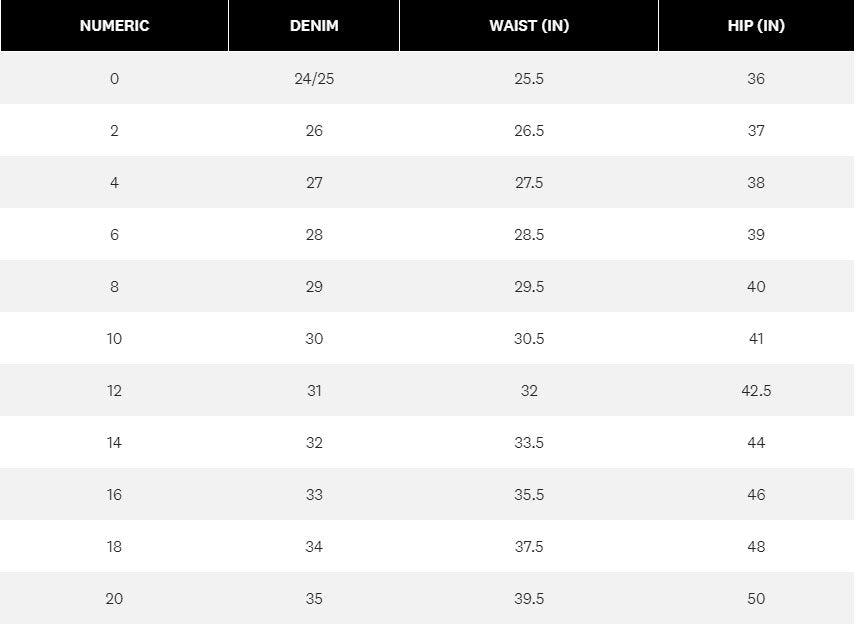Image resolution: width=860 pixels, height=624 pixels.
Task: Click hip value 50
Action: 756,599
